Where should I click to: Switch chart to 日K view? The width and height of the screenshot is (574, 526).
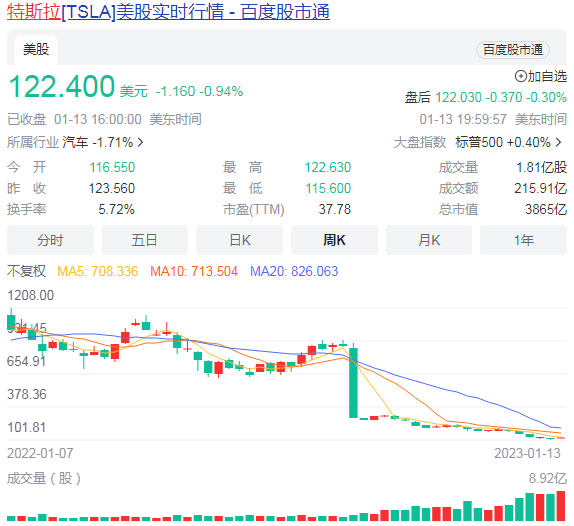pyautogui.click(x=239, y=240)
